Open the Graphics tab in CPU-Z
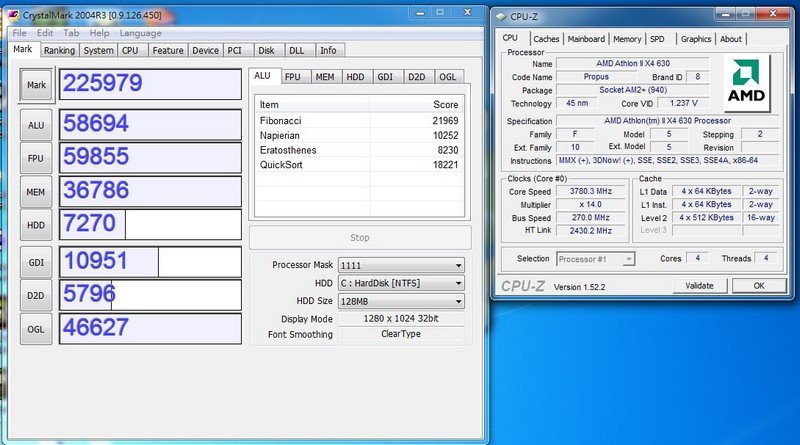 [x=696, y=39]
